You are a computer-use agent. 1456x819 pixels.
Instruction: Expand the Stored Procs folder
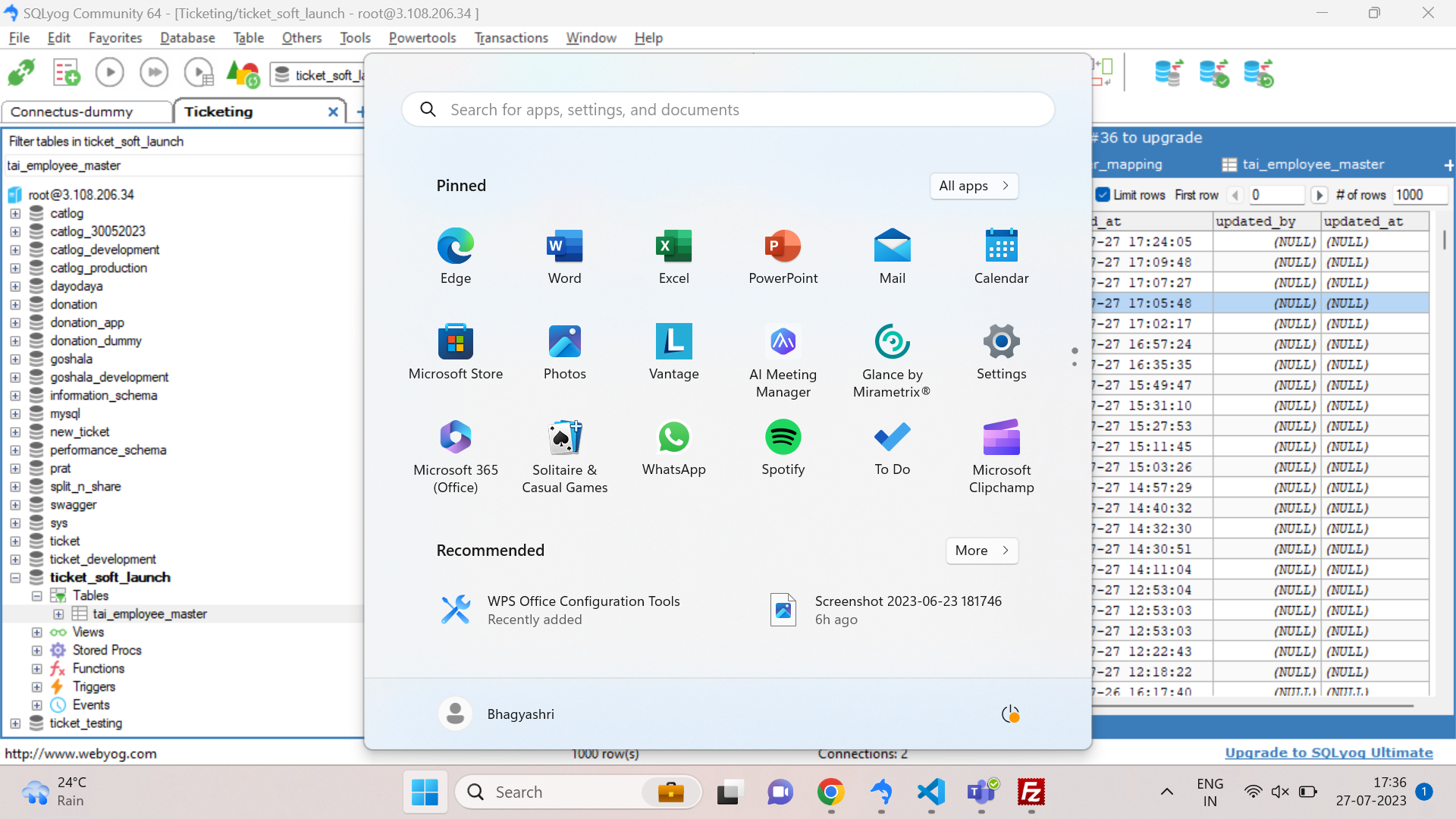coord(36,650)
